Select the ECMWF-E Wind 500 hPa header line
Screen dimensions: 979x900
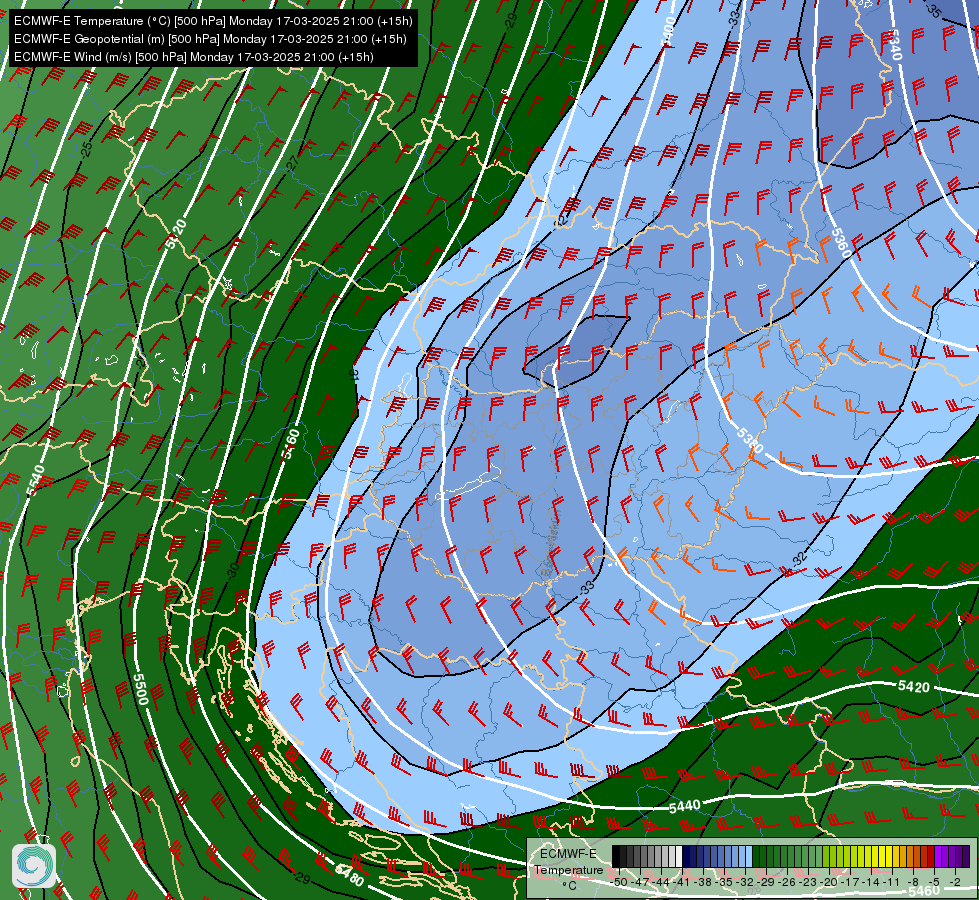[194, 57]
